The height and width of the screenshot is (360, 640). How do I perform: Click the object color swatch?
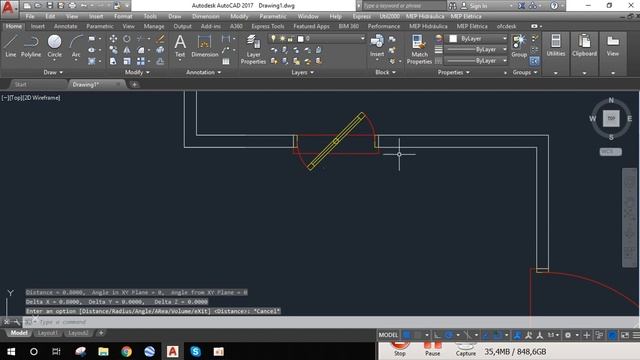453,38
